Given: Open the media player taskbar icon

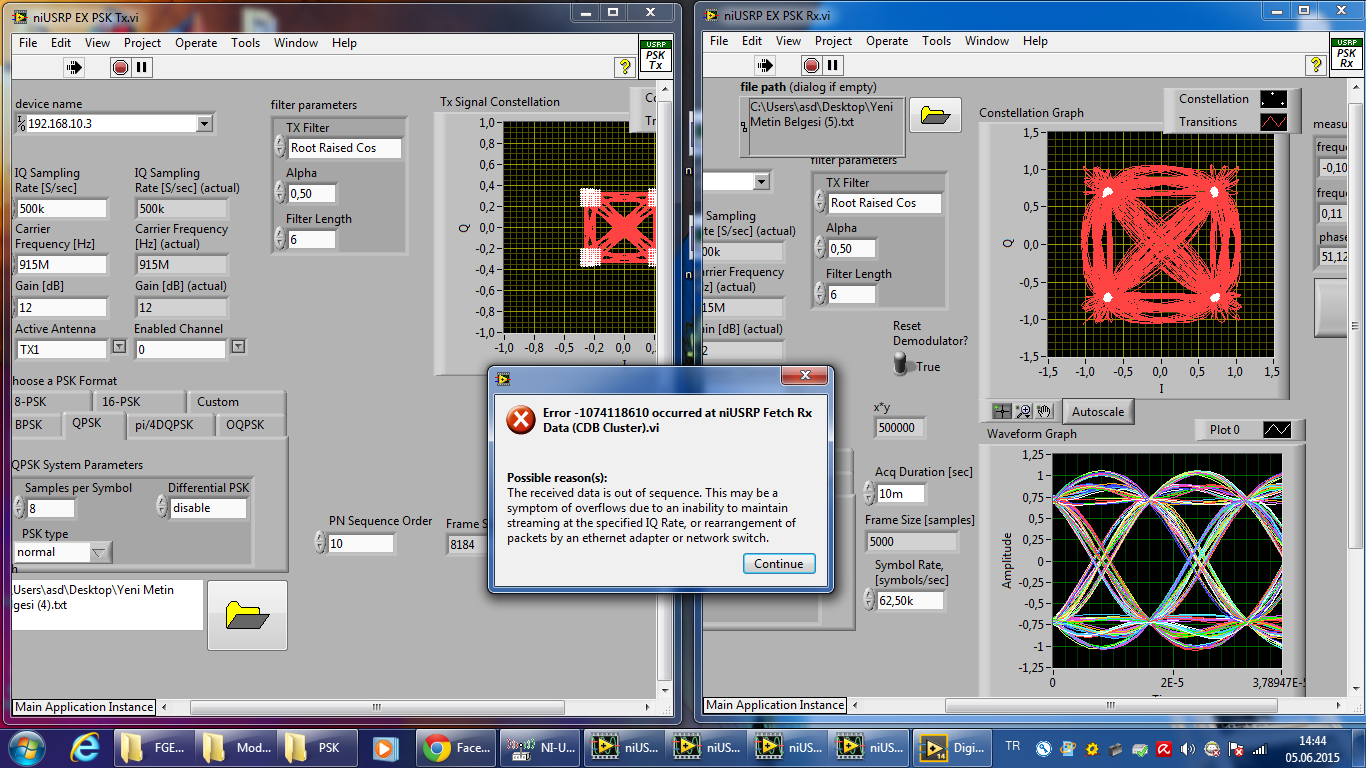Looking at the screenshot, I should pyautogui.click(x=384, y=747).
